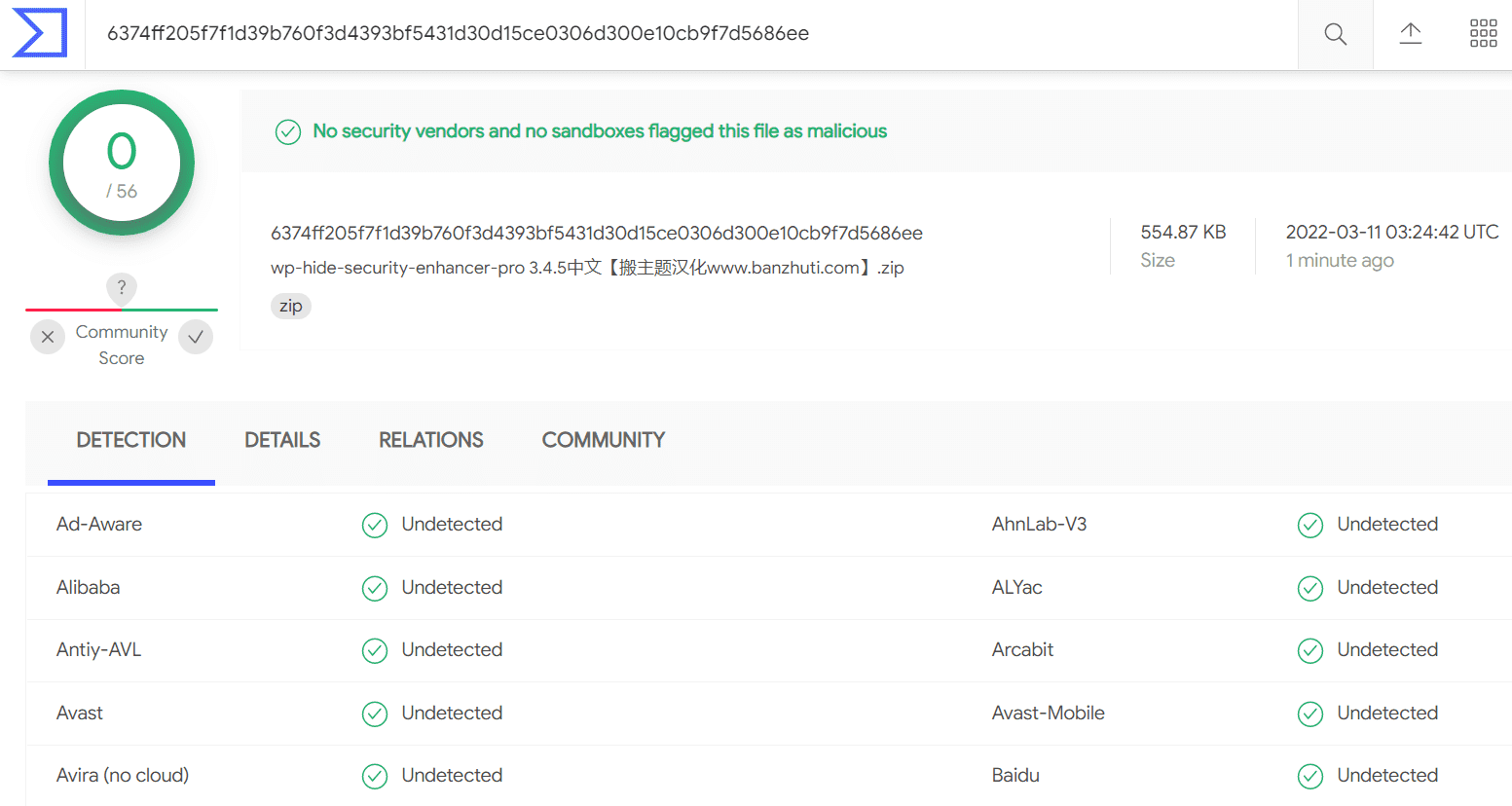
Task: Click the zip file type tag
Action: [291, 306]
